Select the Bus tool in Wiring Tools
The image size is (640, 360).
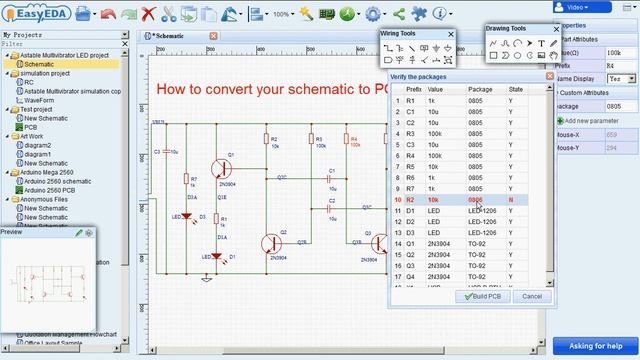point(400,49)
